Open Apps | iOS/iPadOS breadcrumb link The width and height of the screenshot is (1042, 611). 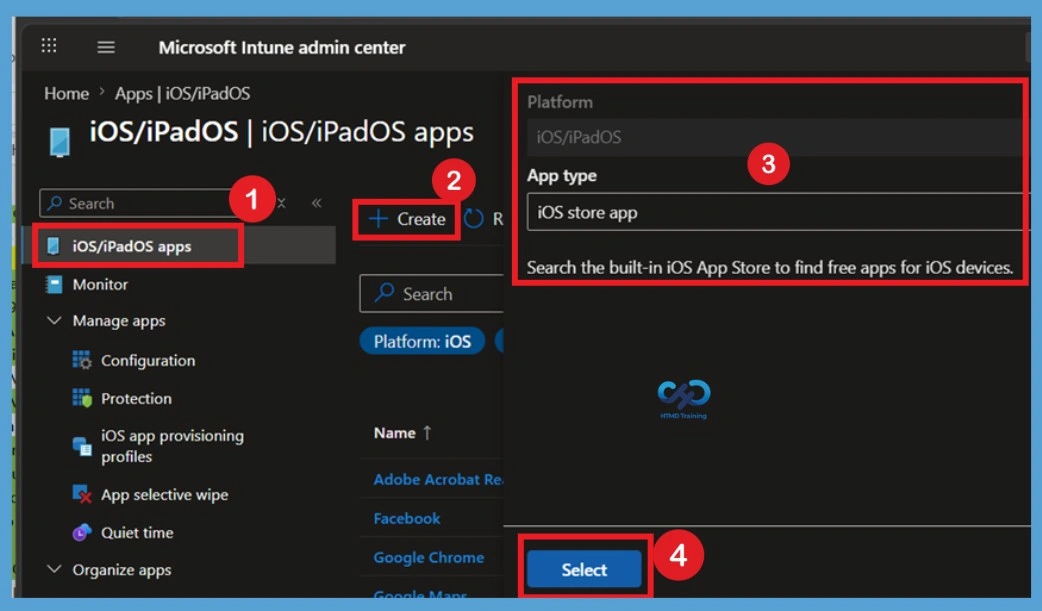(x=182, y=93)
